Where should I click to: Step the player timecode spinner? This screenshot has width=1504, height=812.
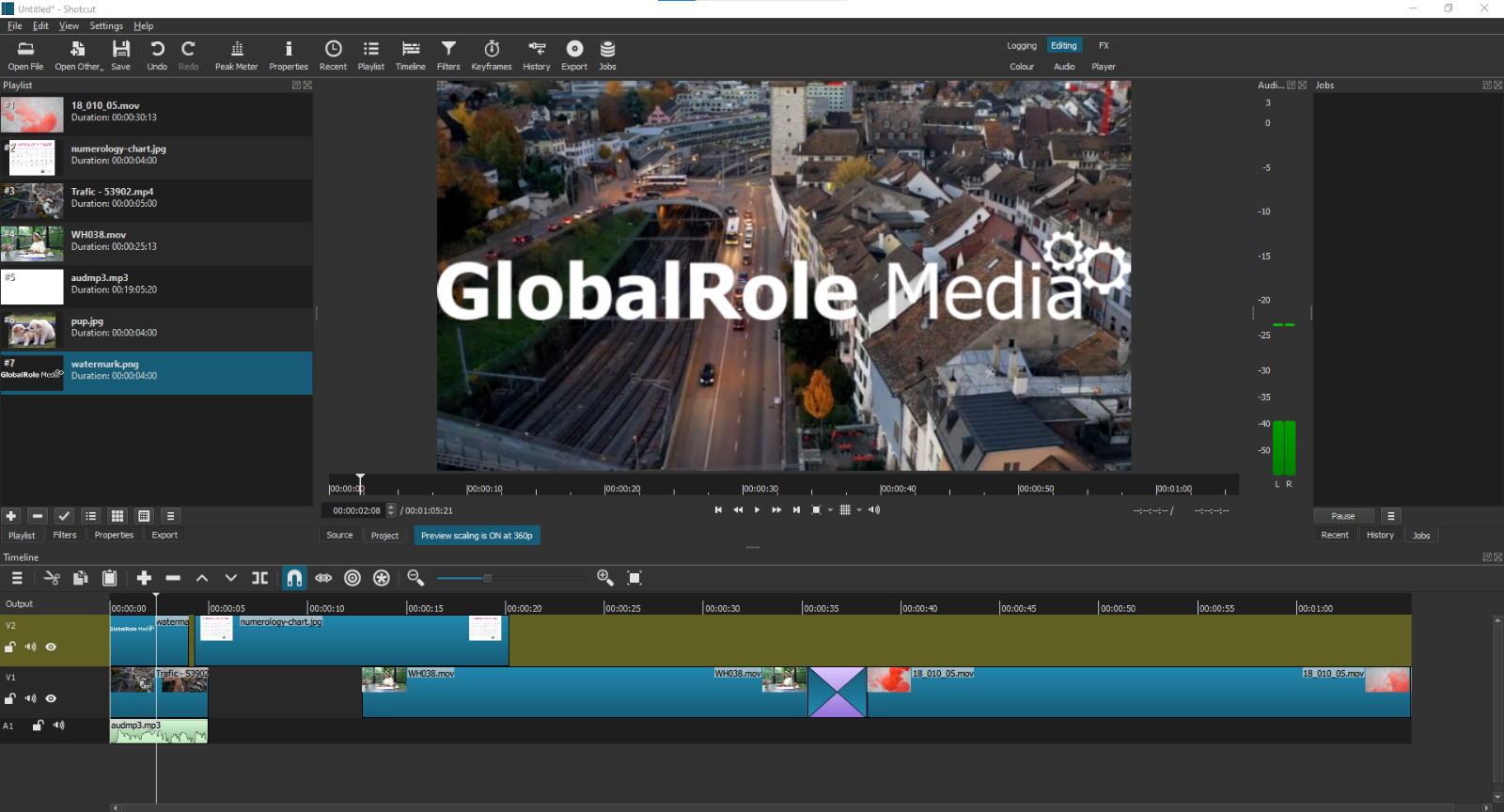pyautogui.click(x=391, y=510)
